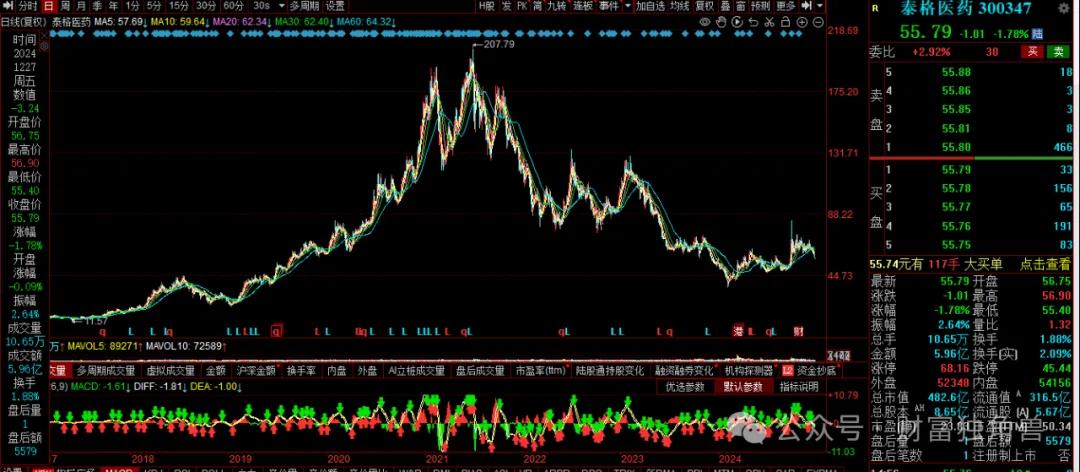Viewport: 1080px width, 472px height.
Task: Select the 多周期成交量 indicator tab
Action: (106, 371)
